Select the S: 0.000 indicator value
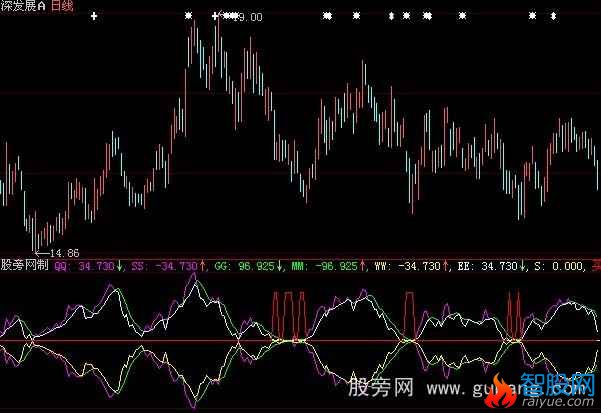 tap(558, 266)
